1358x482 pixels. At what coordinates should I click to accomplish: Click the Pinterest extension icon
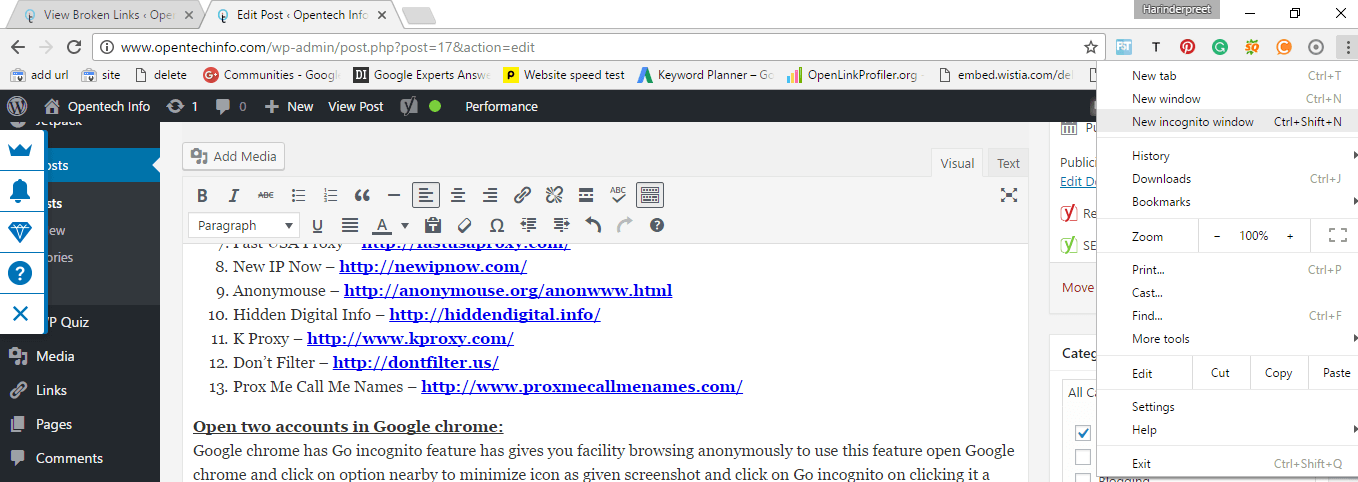[x=1187, y=47]
